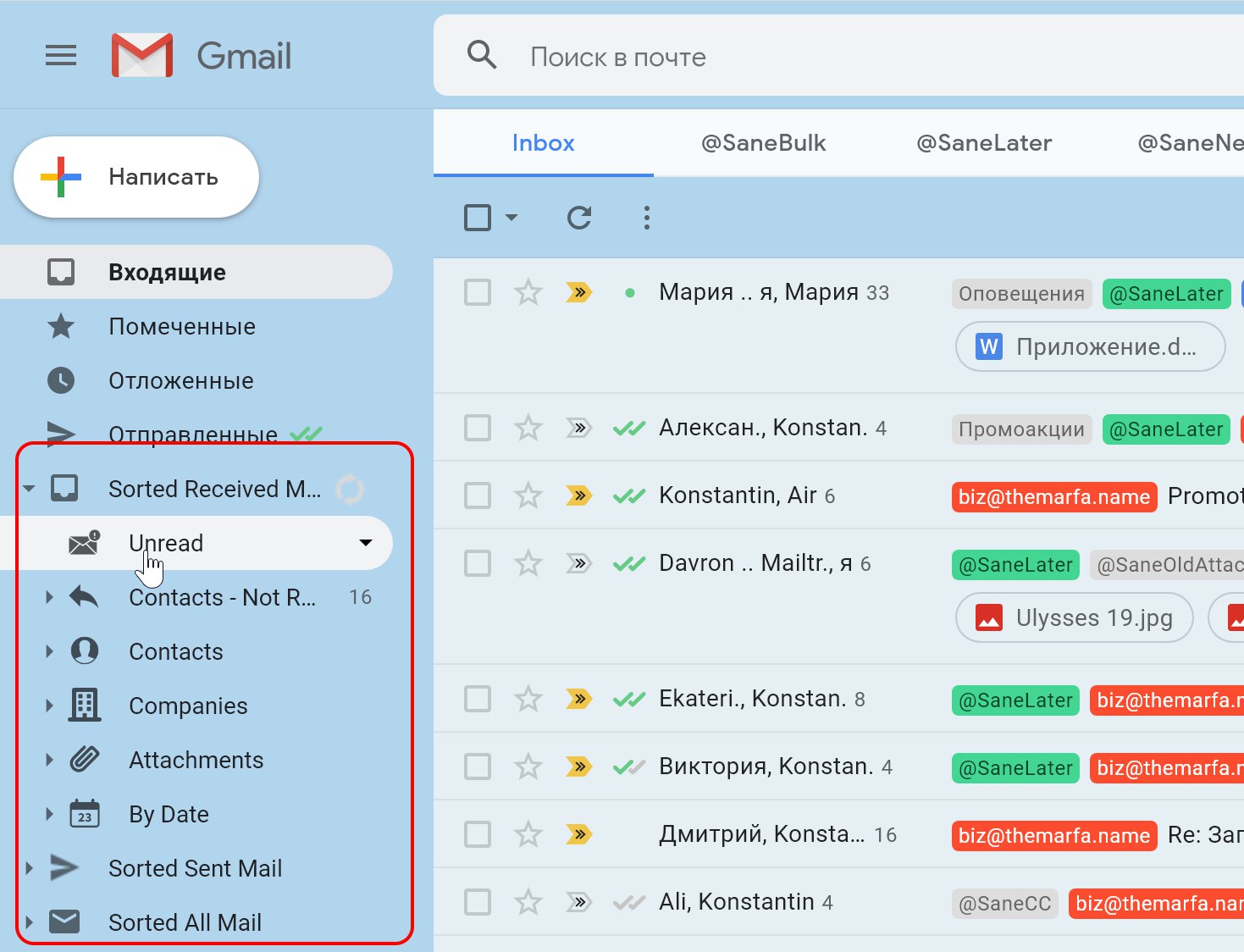This screenshot has height=952, width=1244.
Task: Select the Мария .. я, Мария email checkbox
Action: point(478,292)
